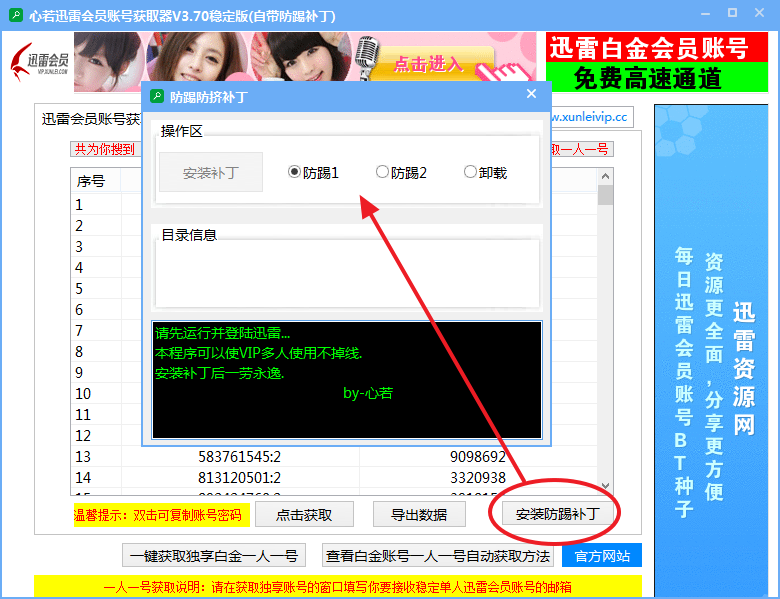Image resolution: width=780 pixels, height=599 pixels.
Task: Select account row 813120501:2
Action: (240, 478)
